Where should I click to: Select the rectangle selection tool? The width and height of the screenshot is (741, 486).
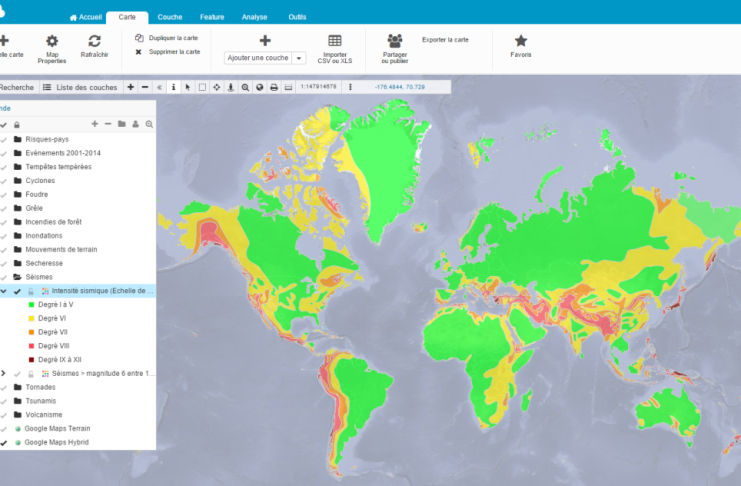pos(202,88)
